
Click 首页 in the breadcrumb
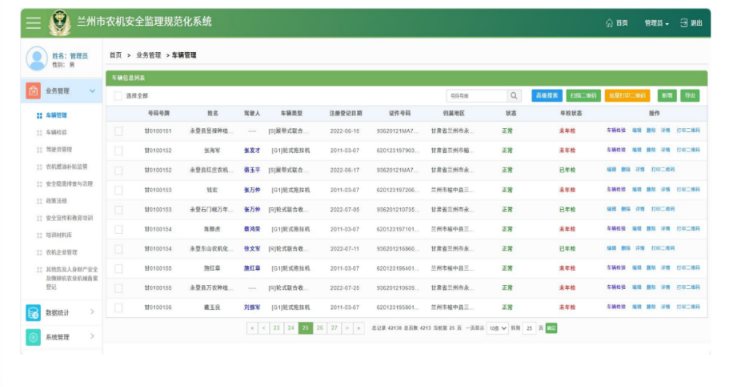115,55
